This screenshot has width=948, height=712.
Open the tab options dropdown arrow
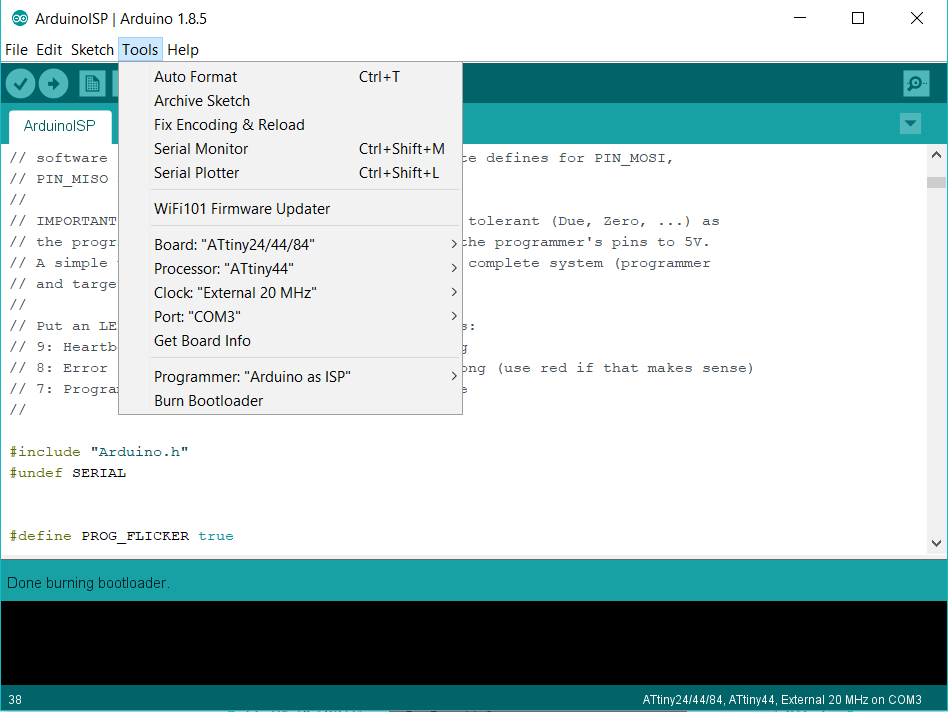(910, 124)
